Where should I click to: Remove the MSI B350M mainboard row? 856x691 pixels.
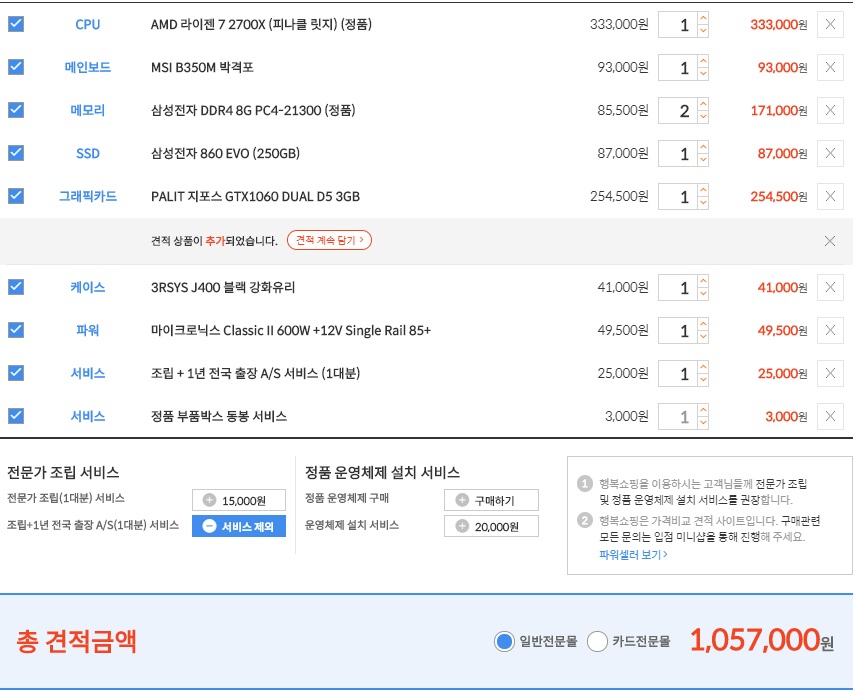pos(830,67)
